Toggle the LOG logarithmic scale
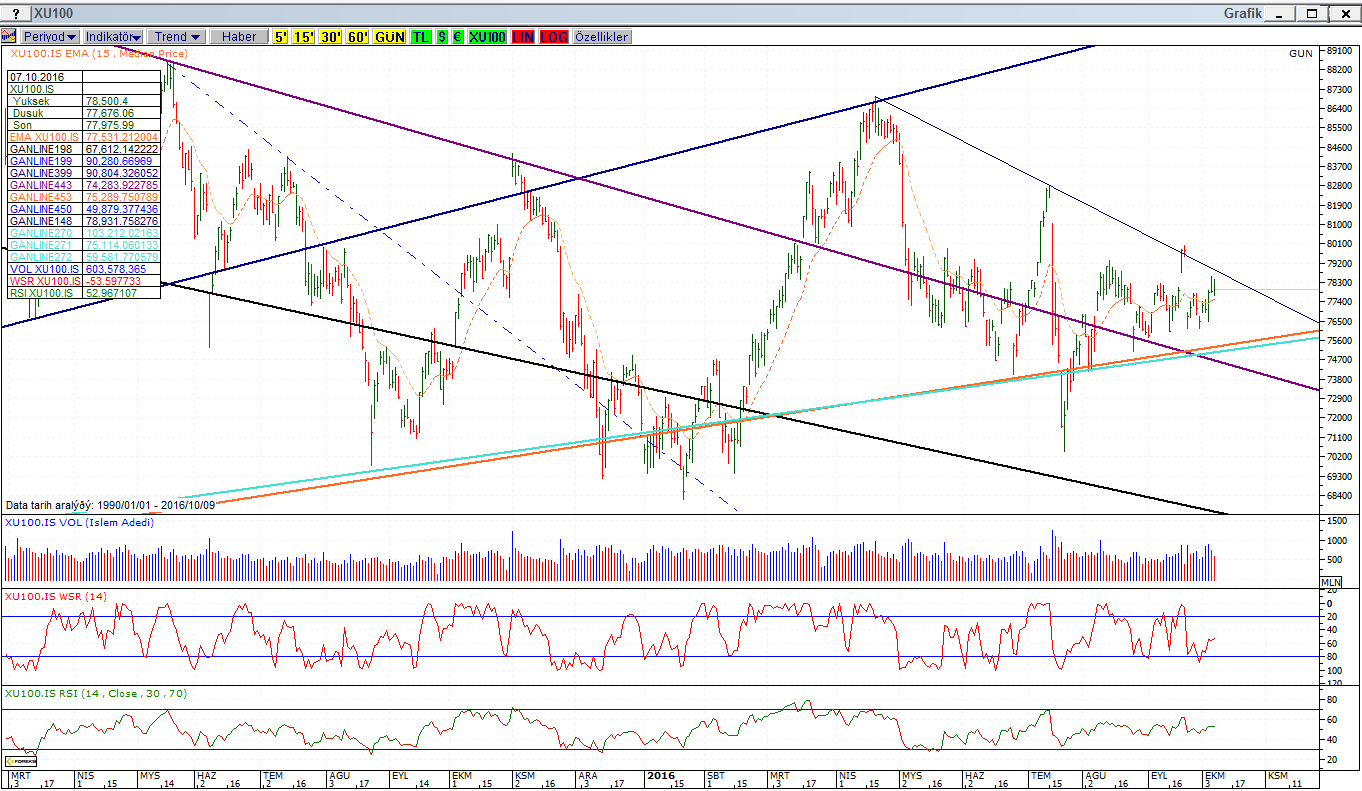The image size is (1362, 791). click(x=553, y=37)
